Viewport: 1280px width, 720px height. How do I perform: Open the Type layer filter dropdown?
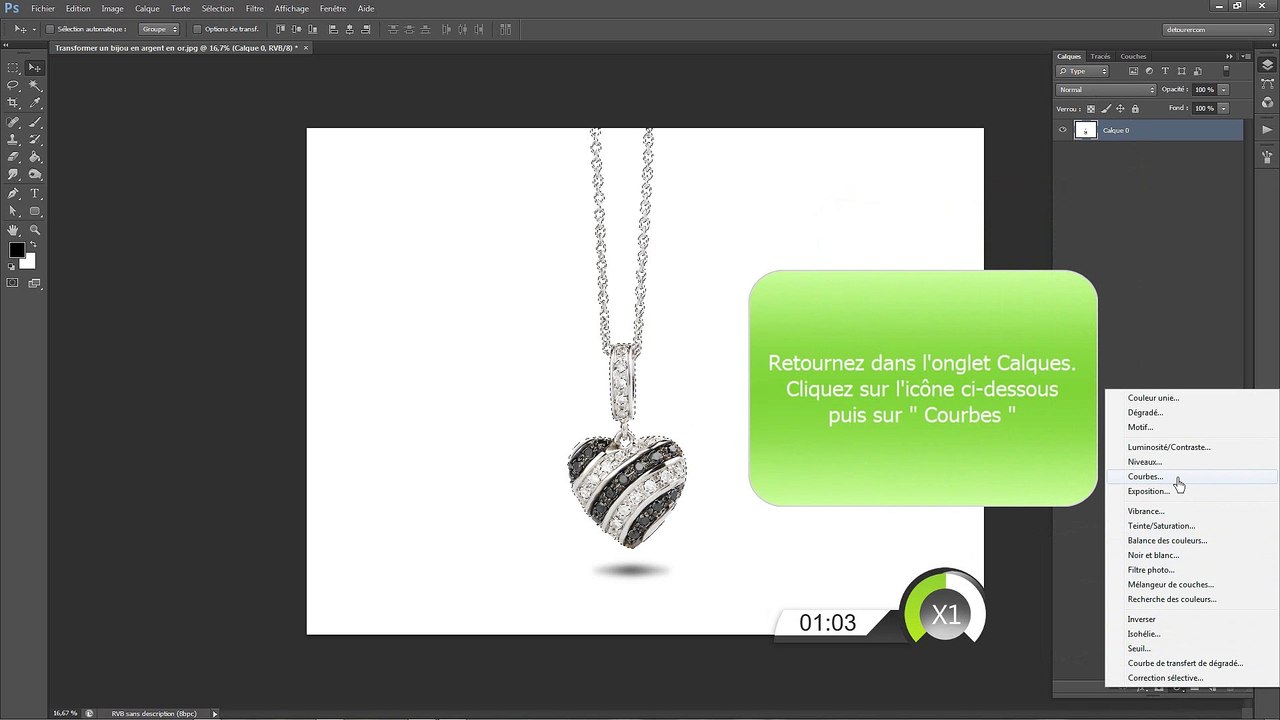[x=1084, y=71]
